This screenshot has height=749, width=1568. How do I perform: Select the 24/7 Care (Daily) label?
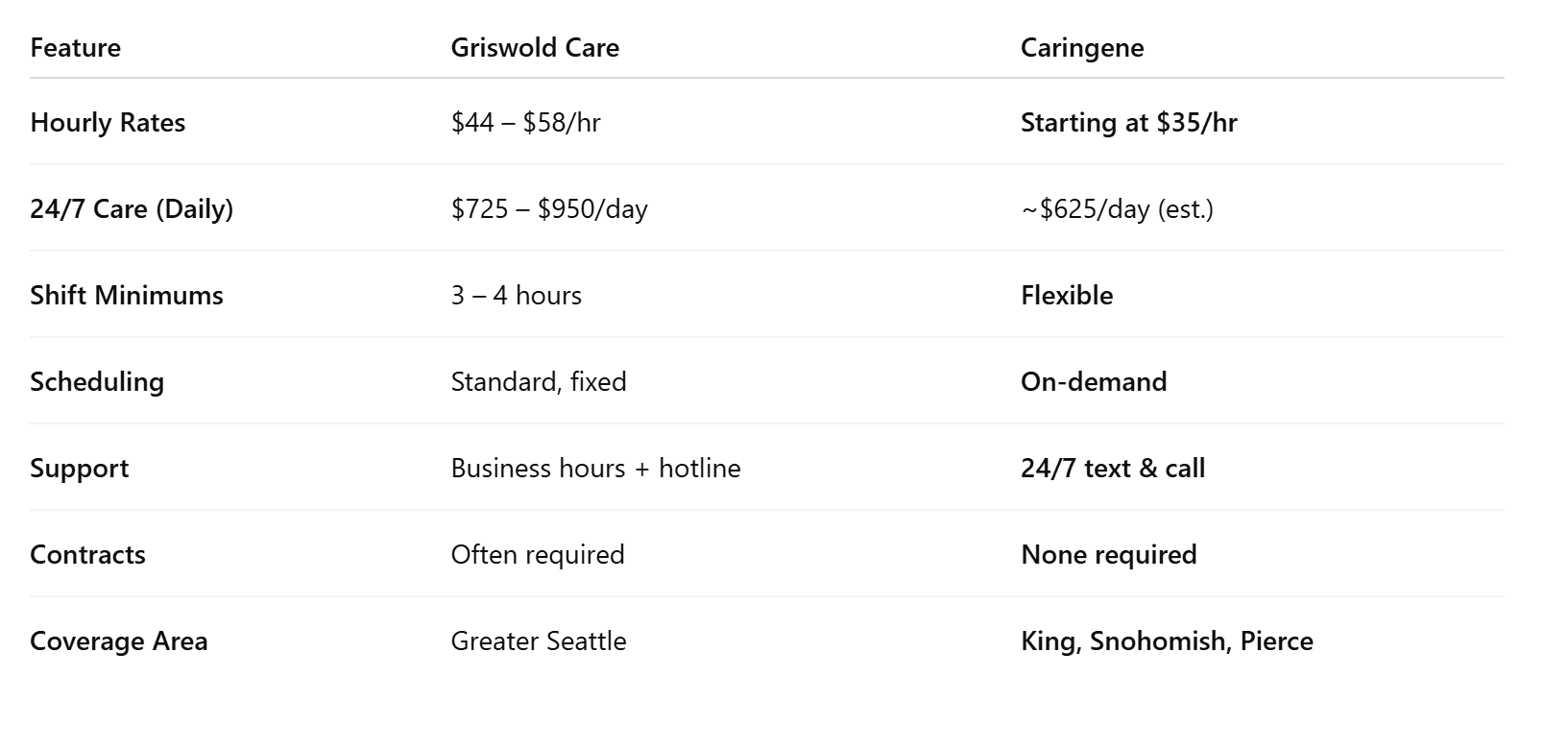tap(132, 209)
